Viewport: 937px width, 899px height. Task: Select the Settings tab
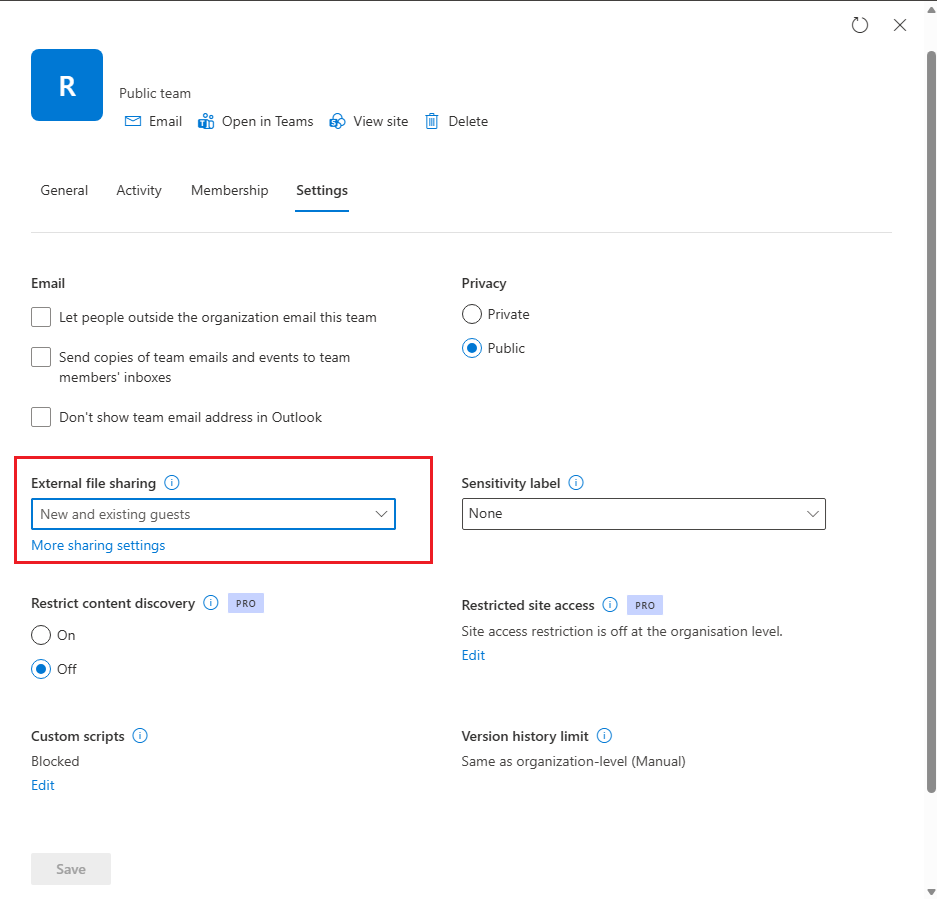pyautogui.click(x=322, y=190)
